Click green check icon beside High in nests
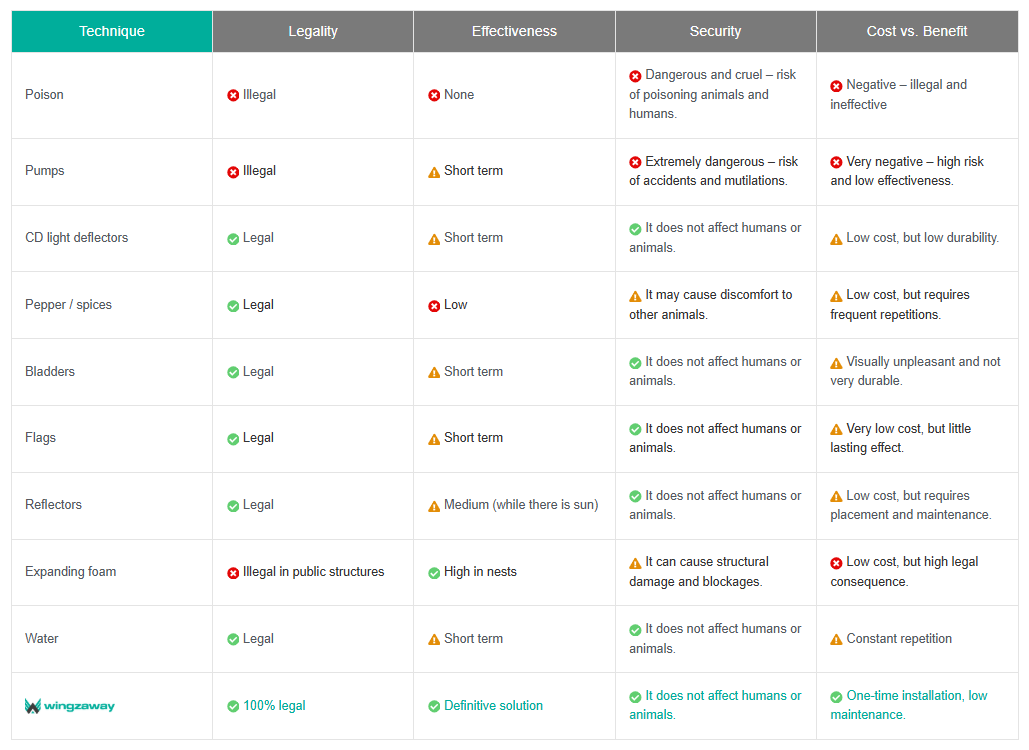1029x750 pixels. (434, 573)
